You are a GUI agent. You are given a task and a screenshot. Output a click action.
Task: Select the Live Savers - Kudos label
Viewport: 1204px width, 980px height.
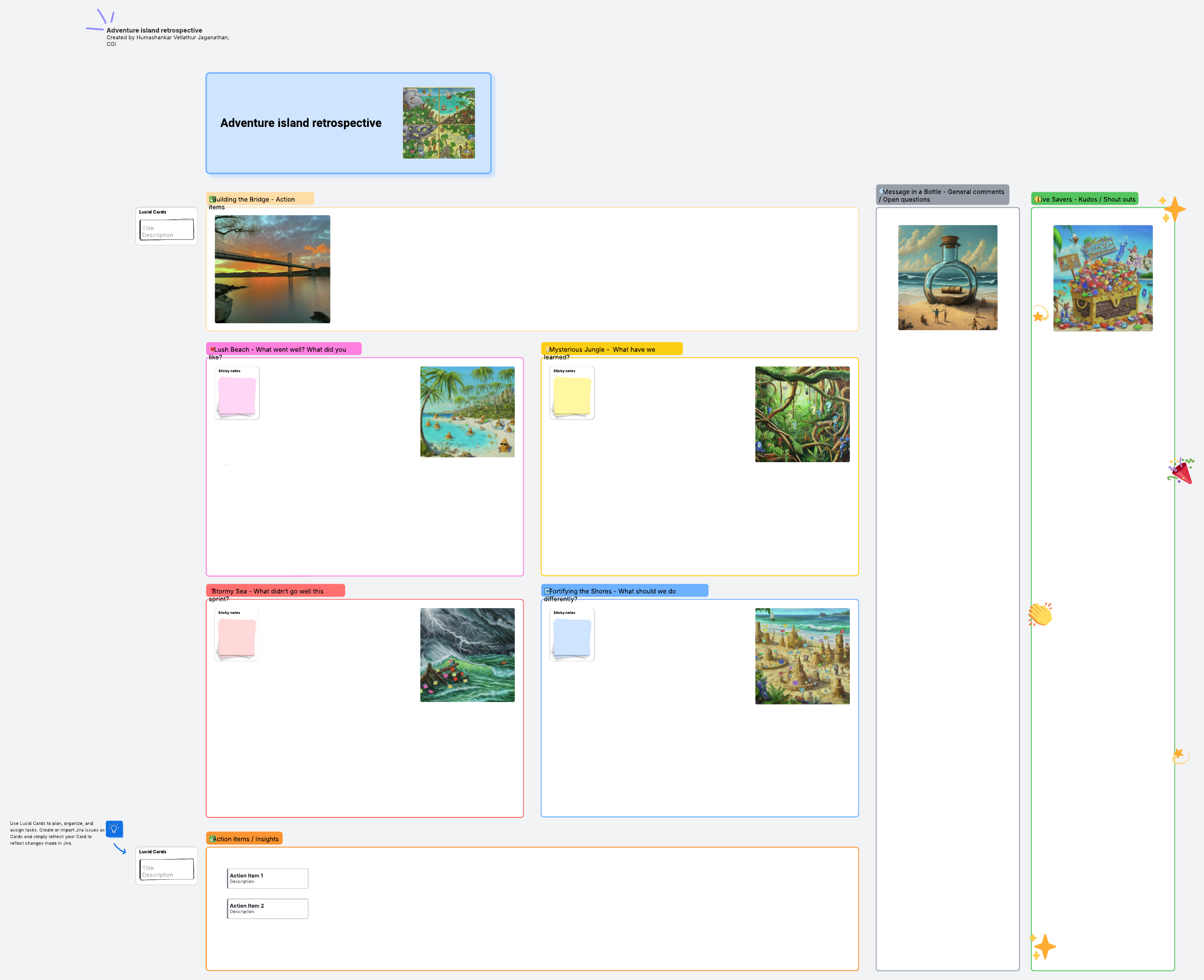(x=1084, y=199)
